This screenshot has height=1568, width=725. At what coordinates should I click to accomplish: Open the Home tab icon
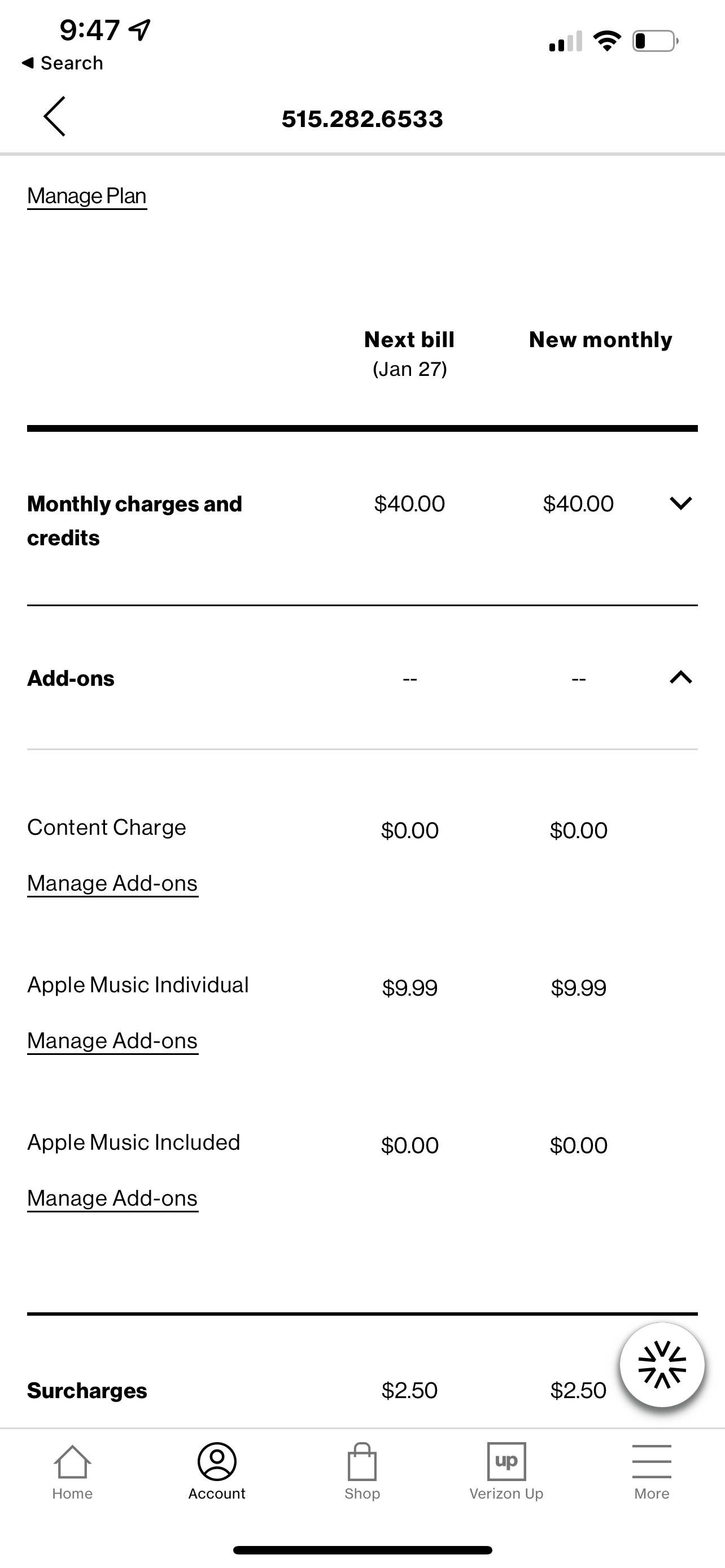click(72, 1462)
